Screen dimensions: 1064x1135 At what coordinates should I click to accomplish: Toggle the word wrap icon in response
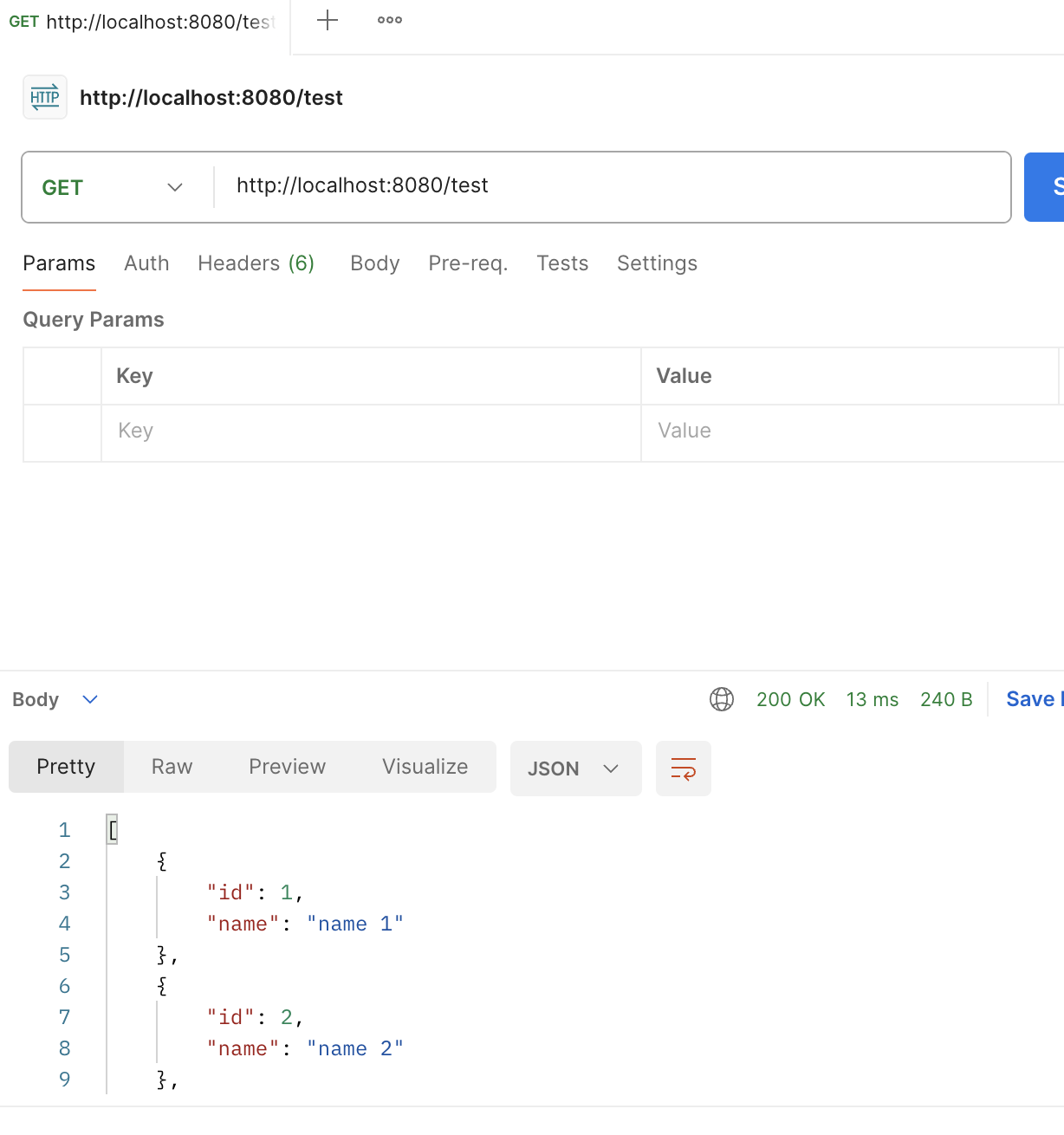pyautogui.click(x=683, y=769)
